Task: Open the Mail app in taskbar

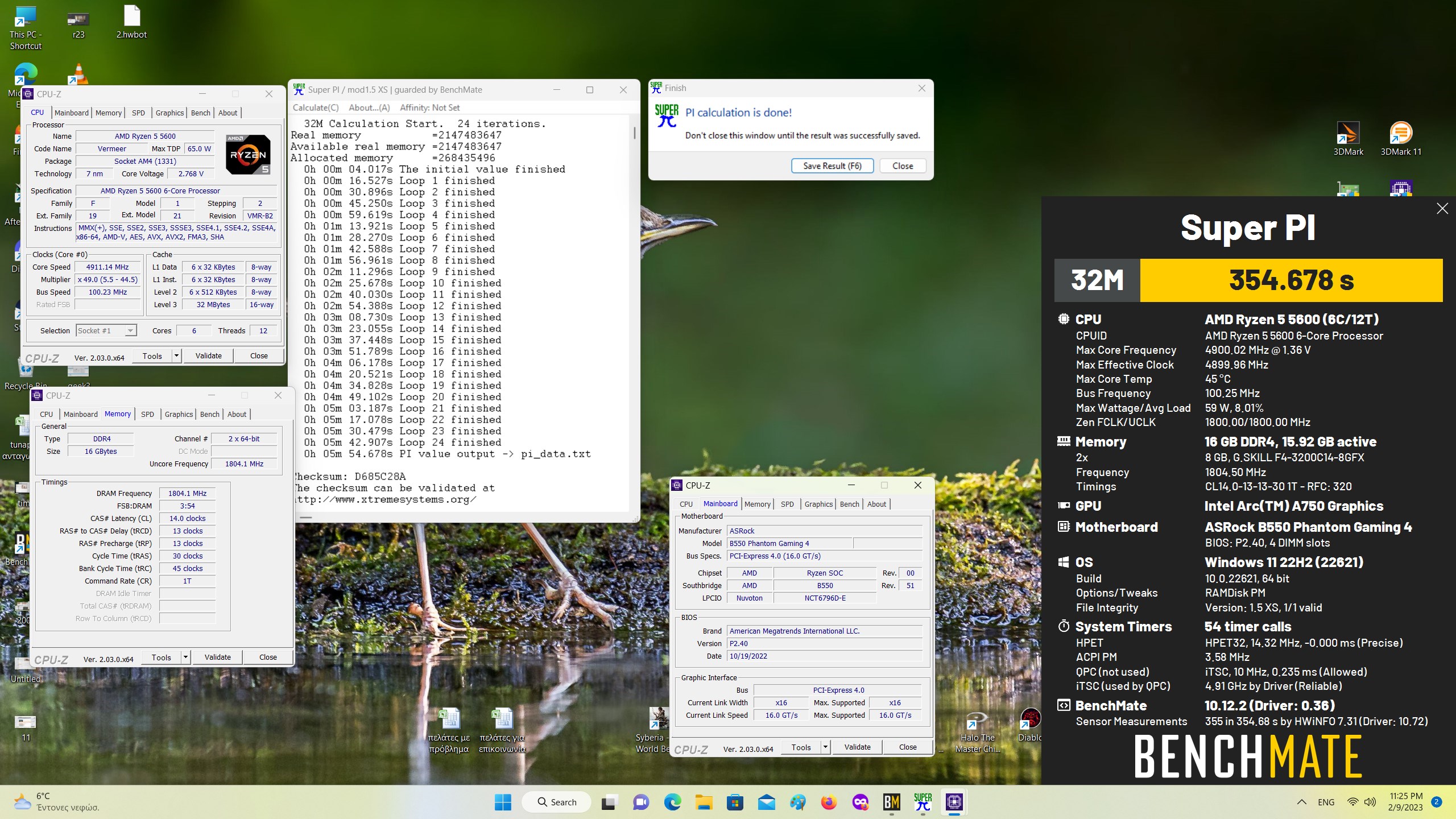Action: pyautogui.click(x=766, y=802)
